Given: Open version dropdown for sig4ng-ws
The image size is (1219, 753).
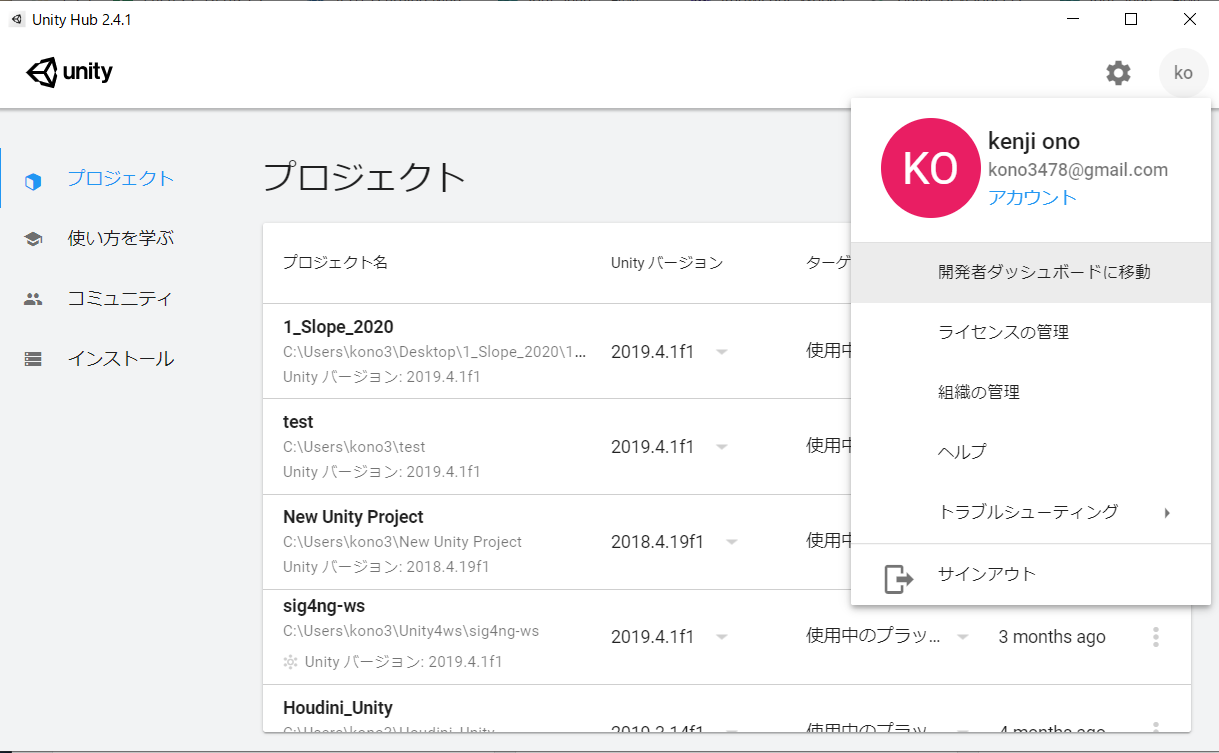Looking at the screenshot, I should coord(722,637).
